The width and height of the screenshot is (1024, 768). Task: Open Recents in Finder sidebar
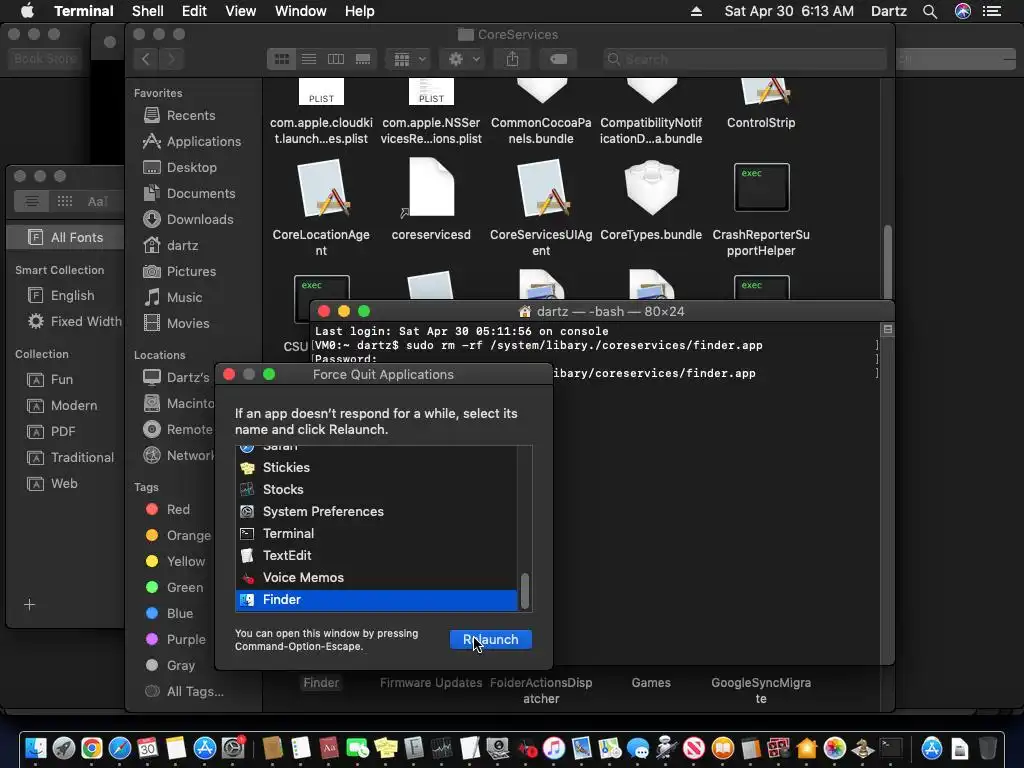tap(191, 116)
